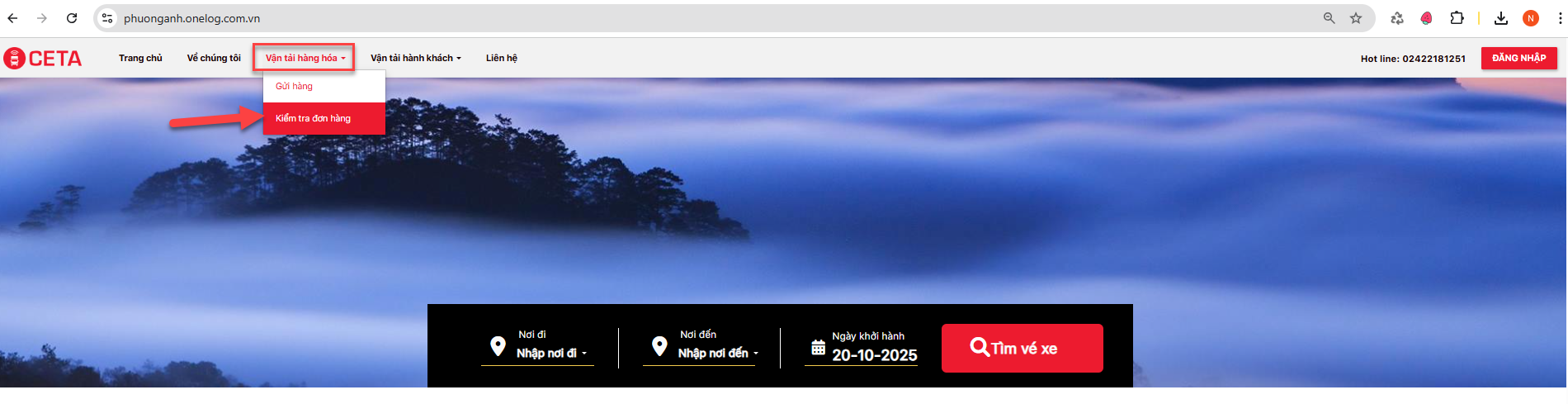
Task: Bookmark this page with star icon
Action: (1356, 18)
